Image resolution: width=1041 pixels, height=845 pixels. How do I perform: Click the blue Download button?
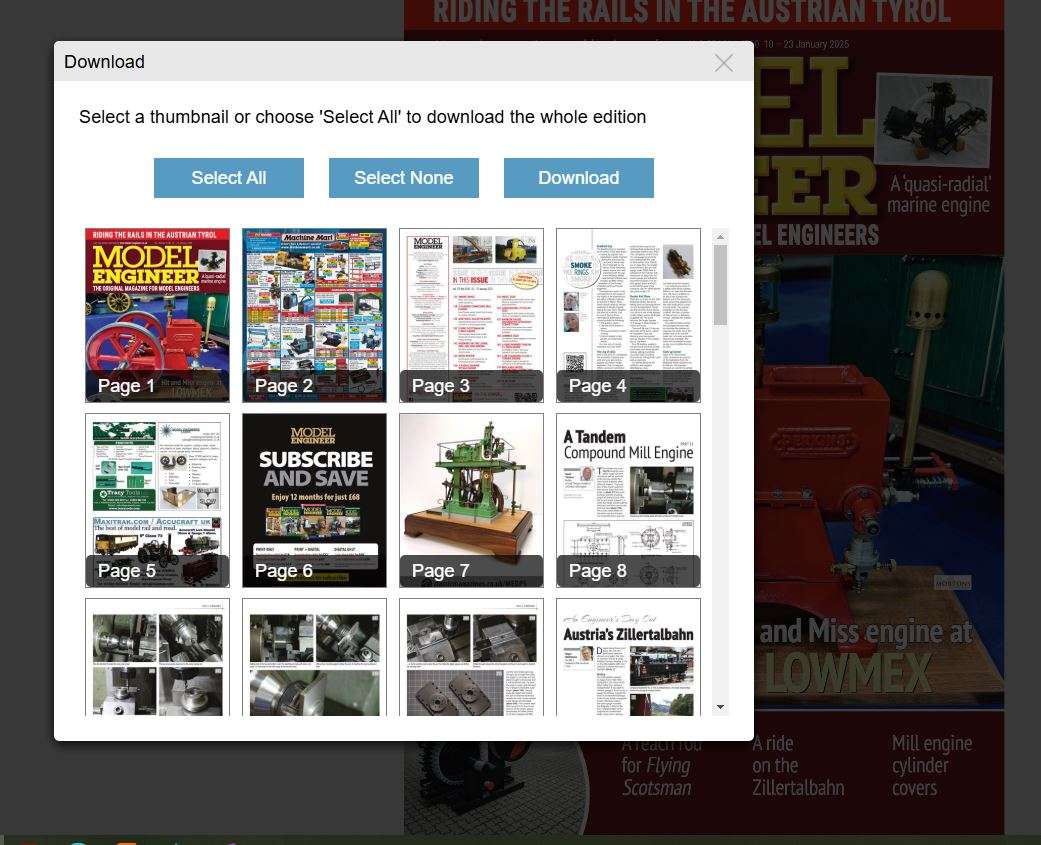(578, 178)
